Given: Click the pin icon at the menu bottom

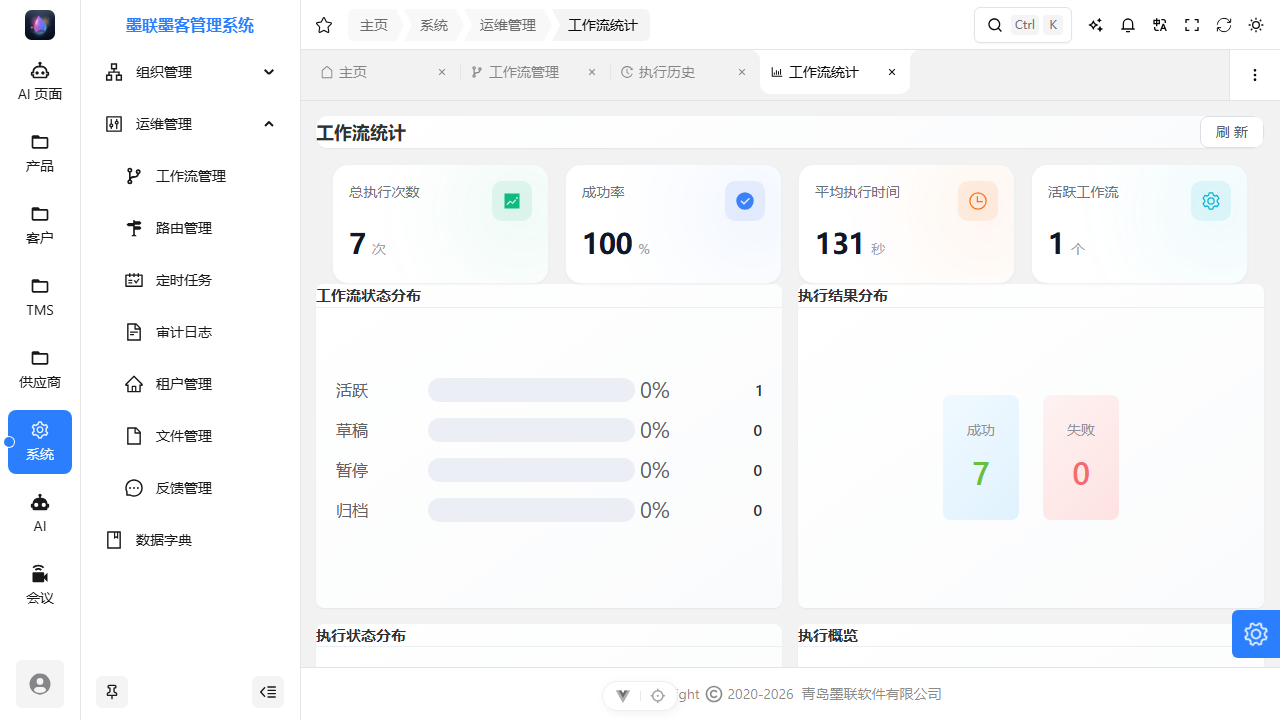Looking at the screenshot, I should point(112,692).
